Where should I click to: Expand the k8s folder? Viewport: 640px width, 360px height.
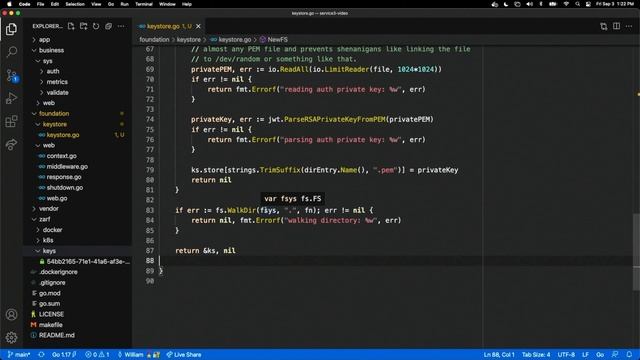pos(48,240)
